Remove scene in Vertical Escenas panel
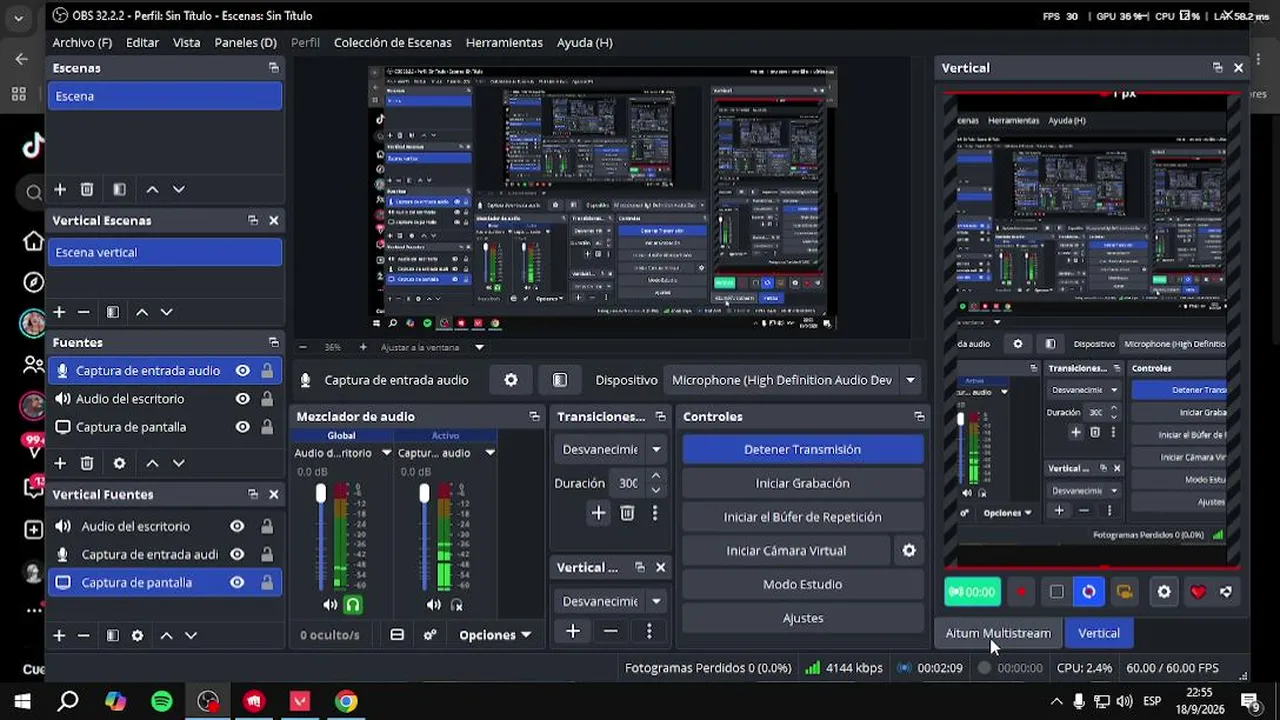 coord(84,312)
